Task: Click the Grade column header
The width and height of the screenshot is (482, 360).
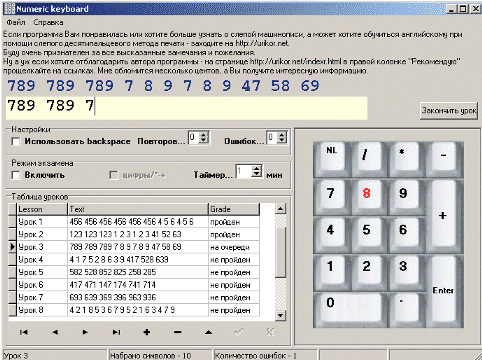Action: tap(234, 209)
